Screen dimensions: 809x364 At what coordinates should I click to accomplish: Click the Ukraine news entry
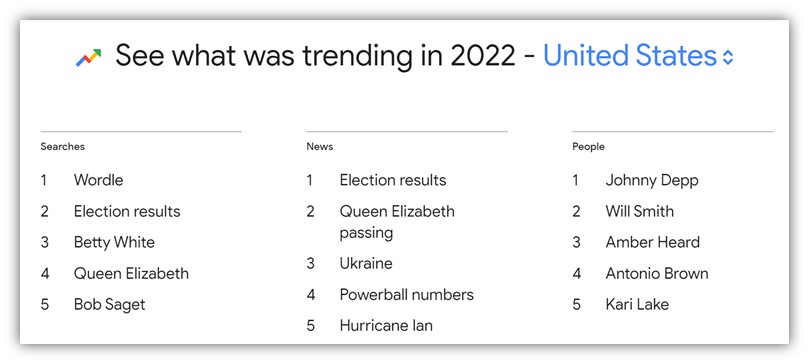(x=366, y=263)
